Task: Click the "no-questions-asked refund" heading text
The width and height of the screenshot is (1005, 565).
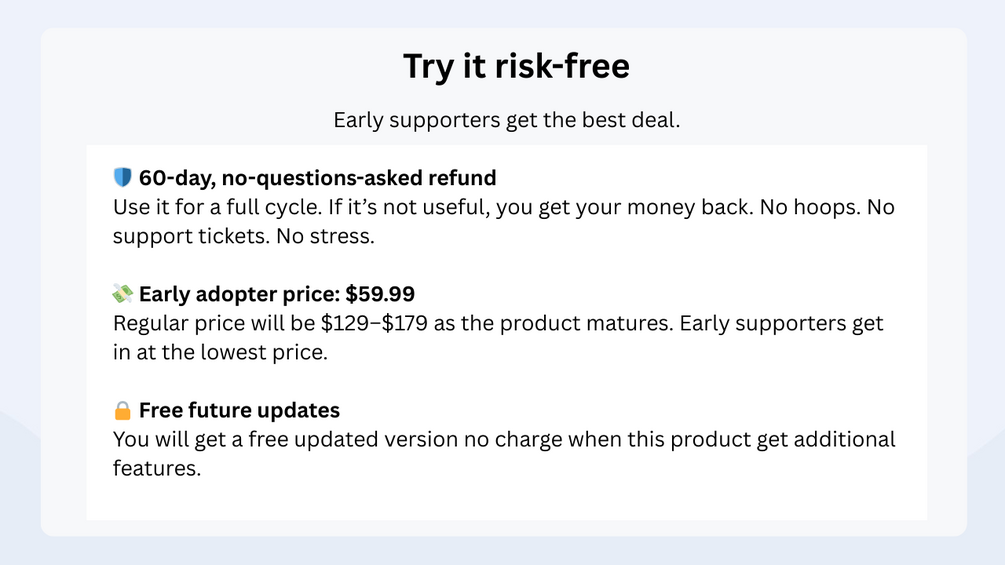Action: click(360, 178)
